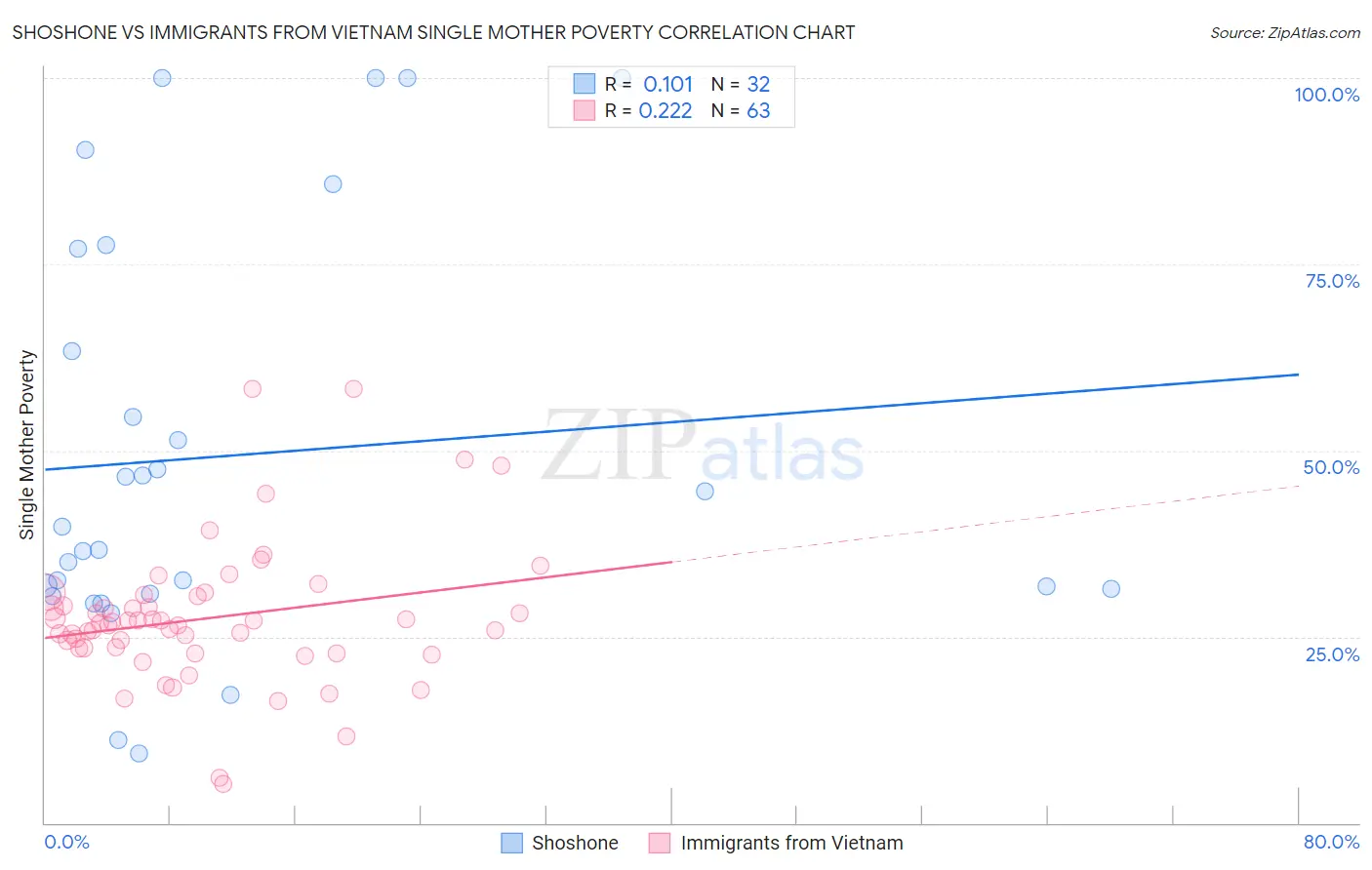Click the 0.0% x-axis label

(67, 842)
